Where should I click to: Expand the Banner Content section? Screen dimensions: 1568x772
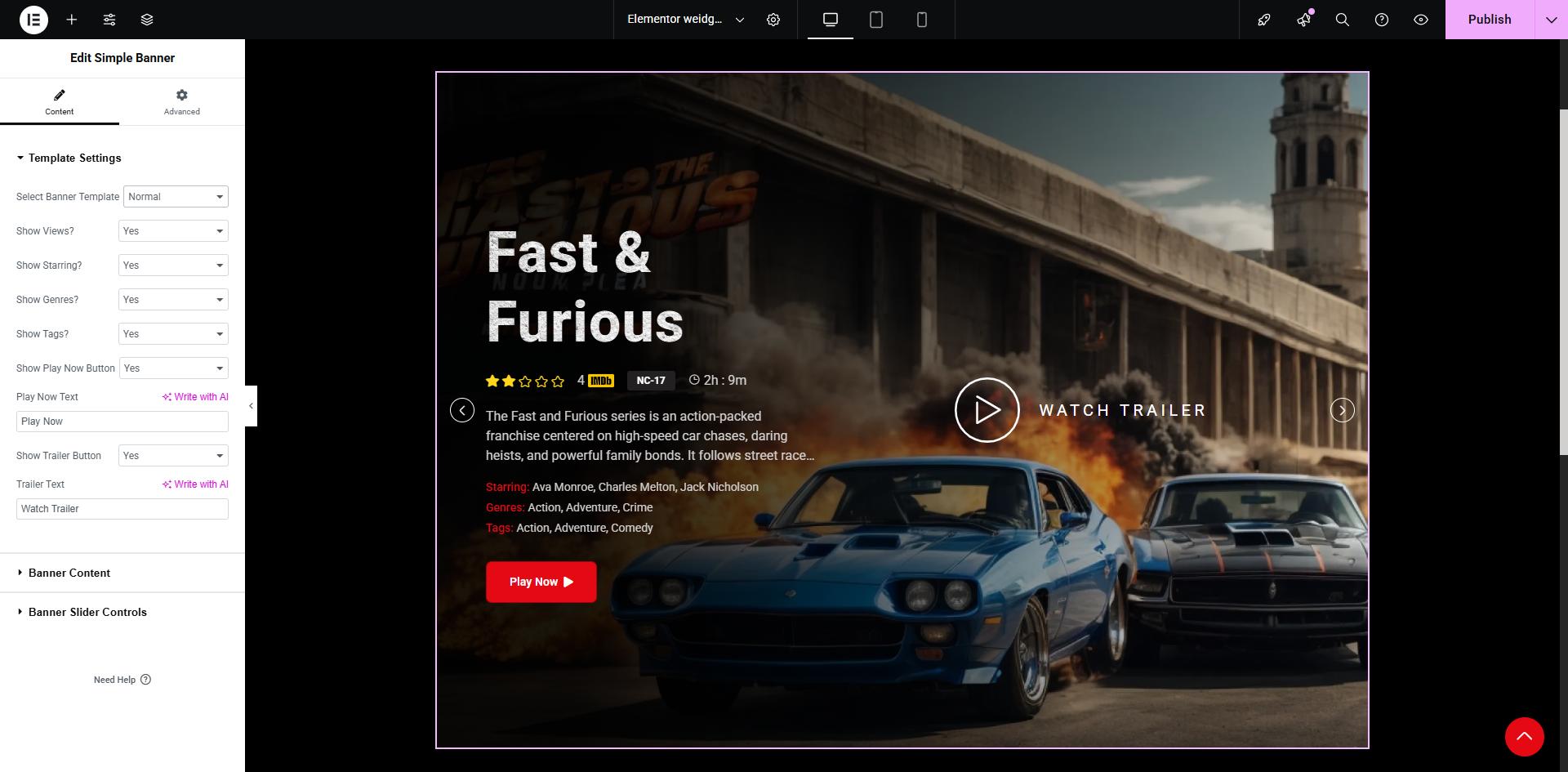(x=122, y=573)
